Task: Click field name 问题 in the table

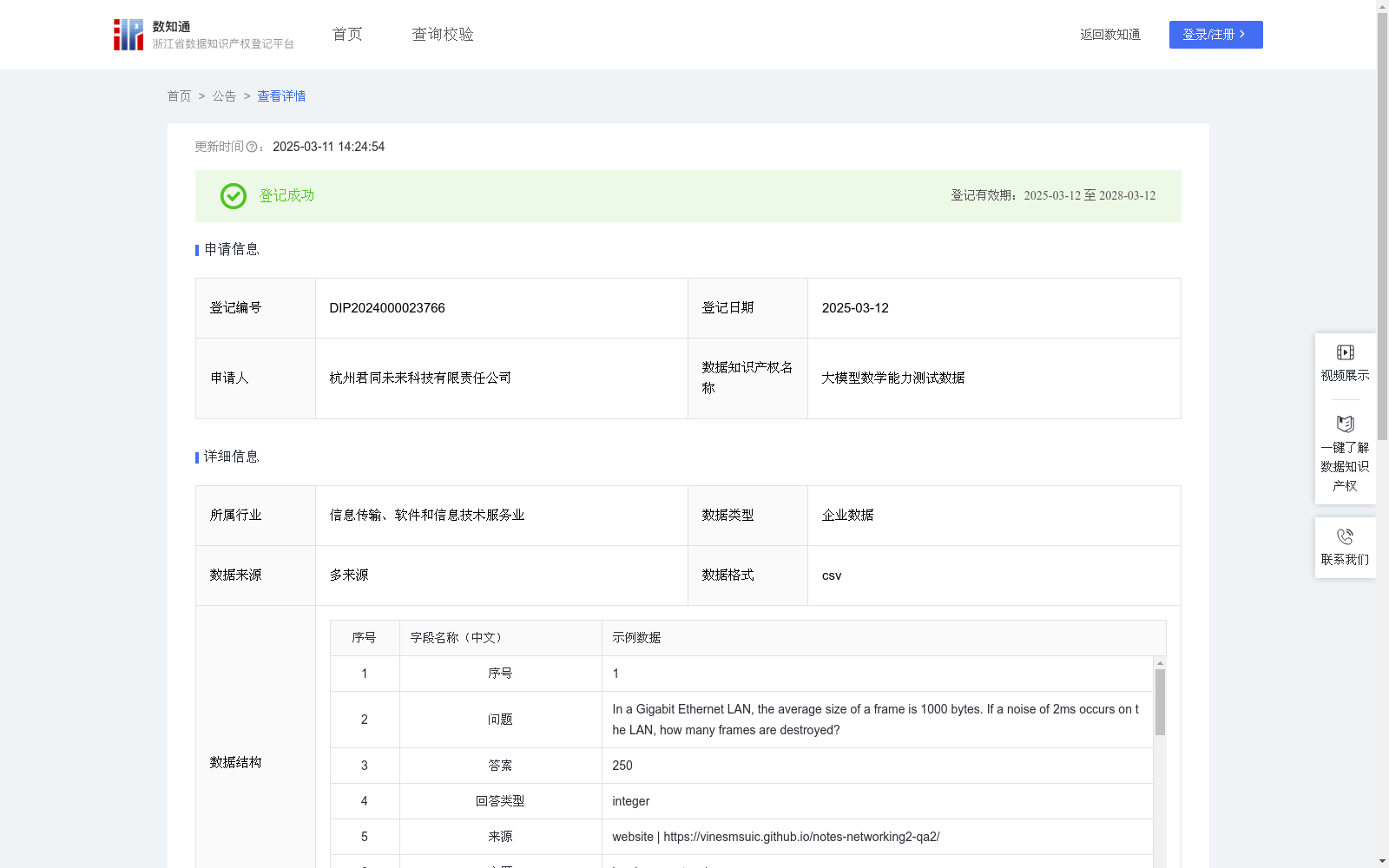Action: [x=500, y=720]
